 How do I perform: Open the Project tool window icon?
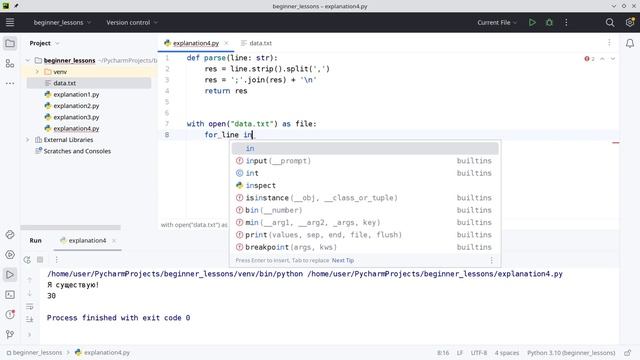coord(10,43)
